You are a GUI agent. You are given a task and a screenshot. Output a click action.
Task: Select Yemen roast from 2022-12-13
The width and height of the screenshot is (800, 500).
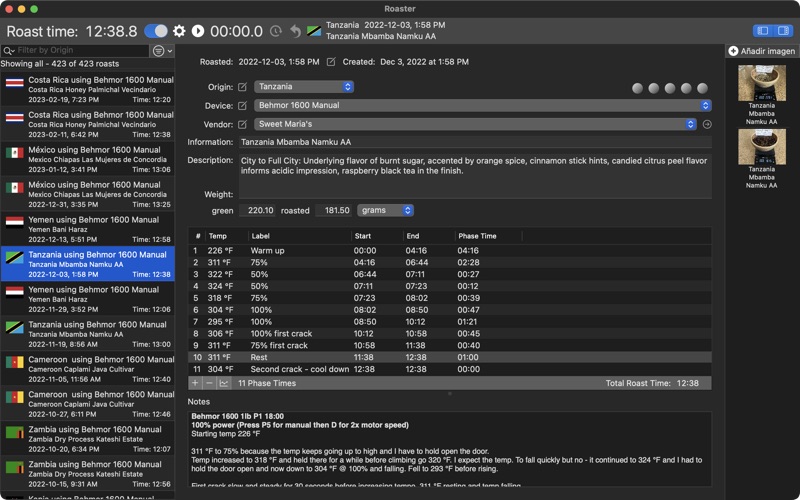click(x=87, y=229)
